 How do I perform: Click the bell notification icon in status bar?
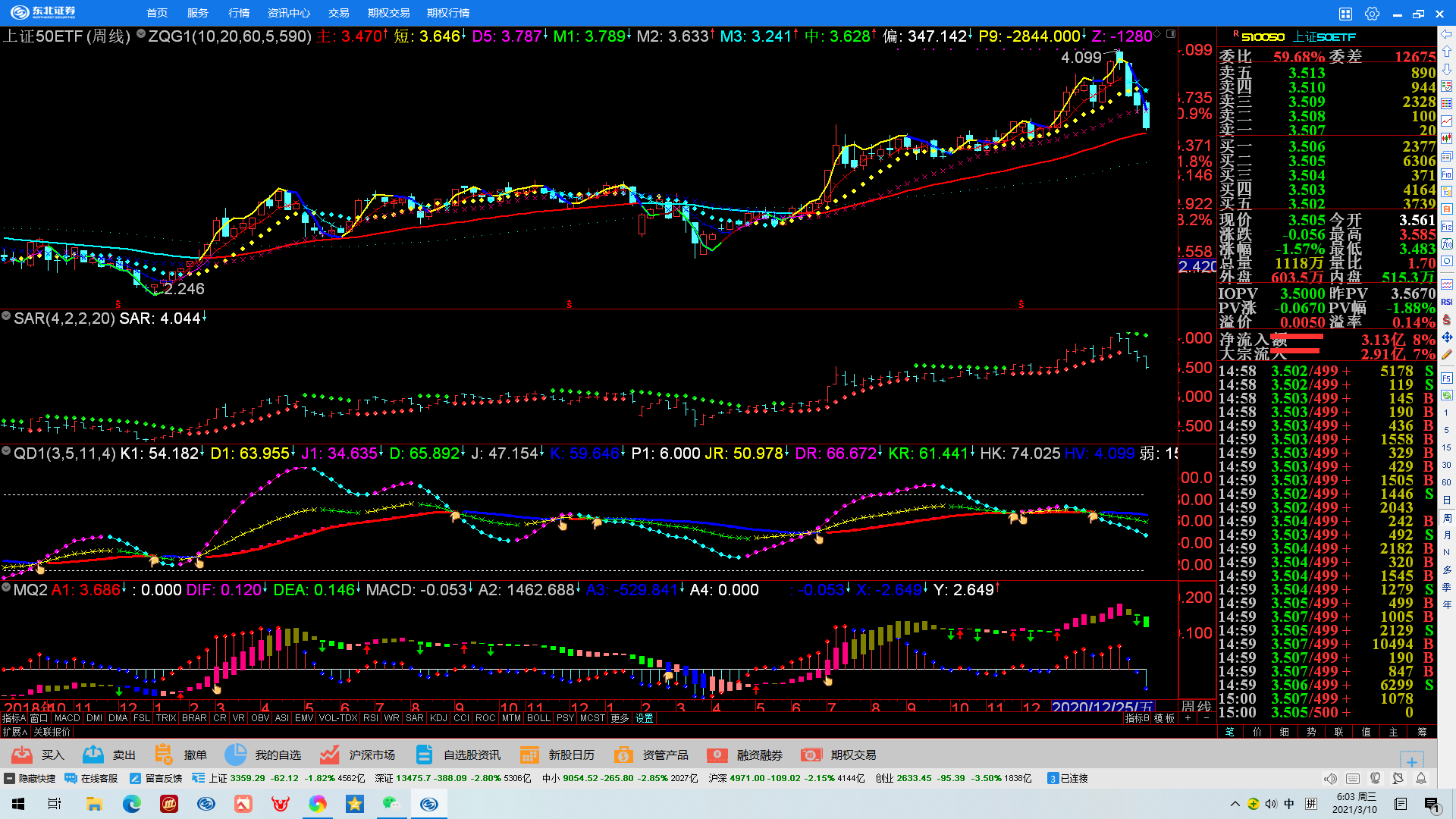[x=1421, y=779]
